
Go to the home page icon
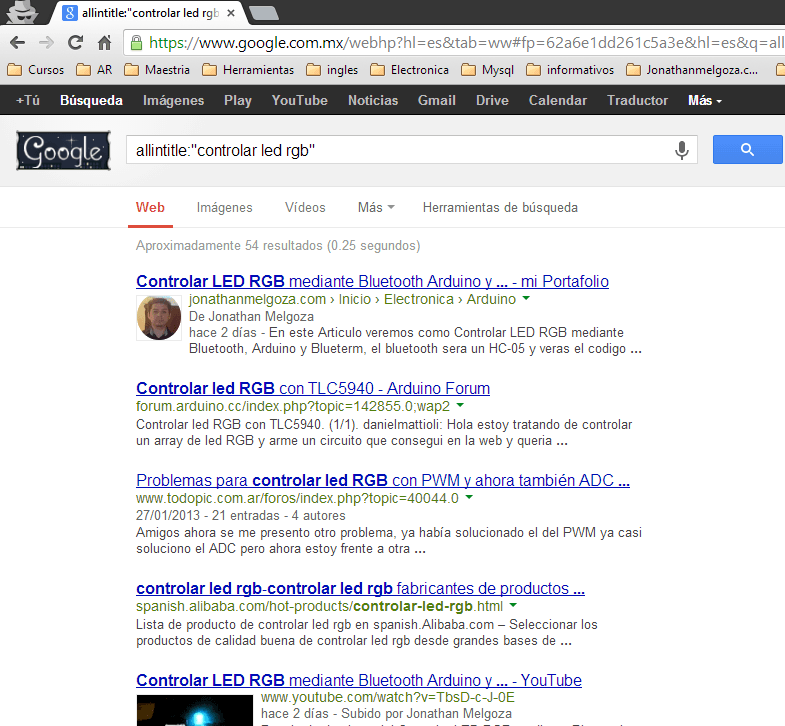pos(104,43)
